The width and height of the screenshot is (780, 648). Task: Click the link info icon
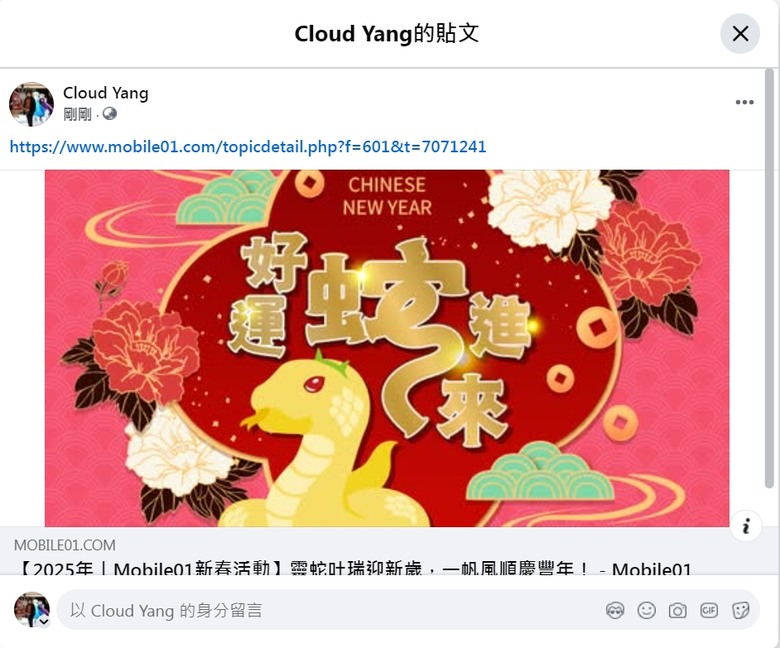746,526
